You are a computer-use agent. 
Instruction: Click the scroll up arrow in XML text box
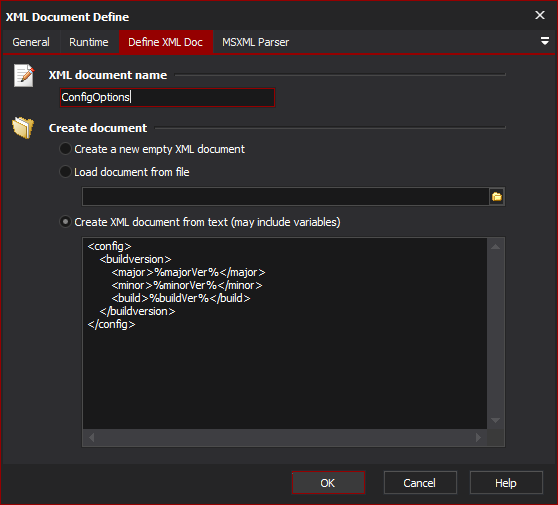pyautogui.click(x=495, y=247)
